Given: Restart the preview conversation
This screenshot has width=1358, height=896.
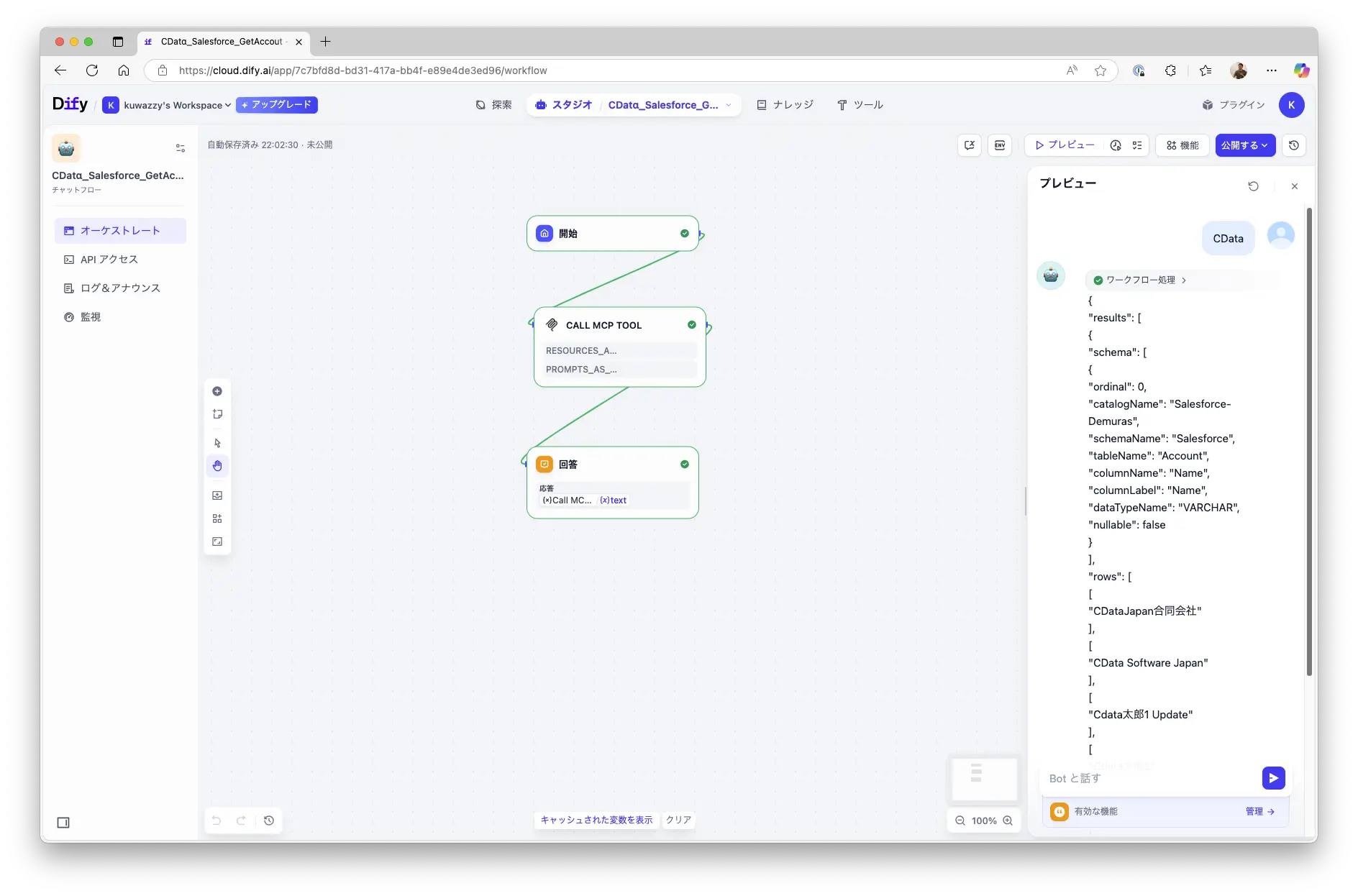Looking at the screenshot, I should point(1254,186).
